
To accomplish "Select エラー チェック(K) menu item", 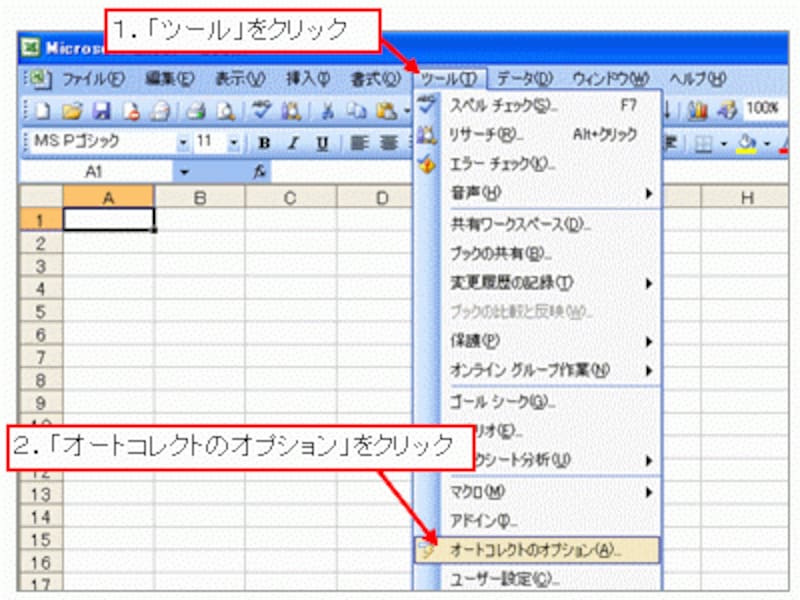I will [537, 164].
